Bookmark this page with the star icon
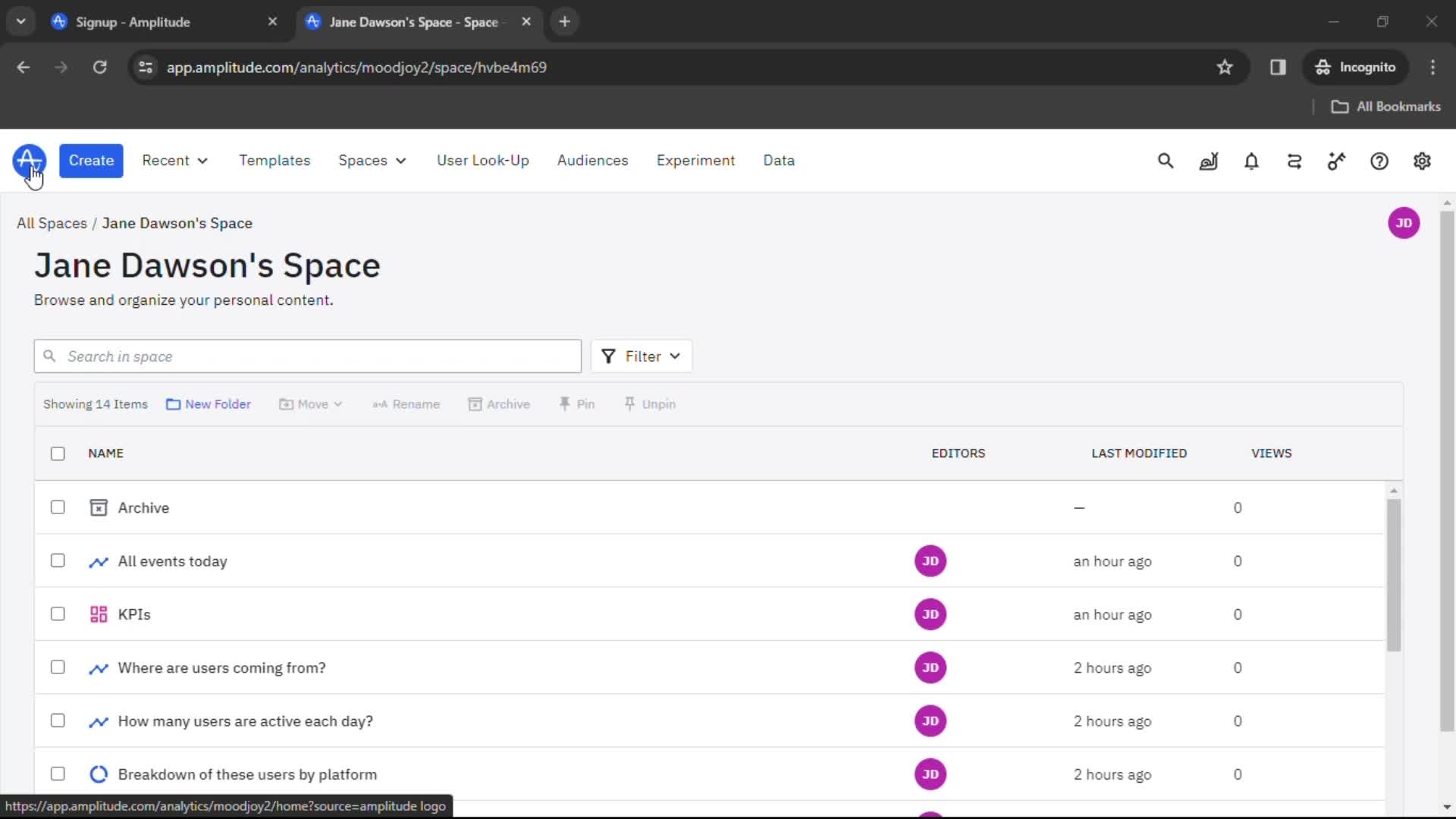 coord(1225,67)
